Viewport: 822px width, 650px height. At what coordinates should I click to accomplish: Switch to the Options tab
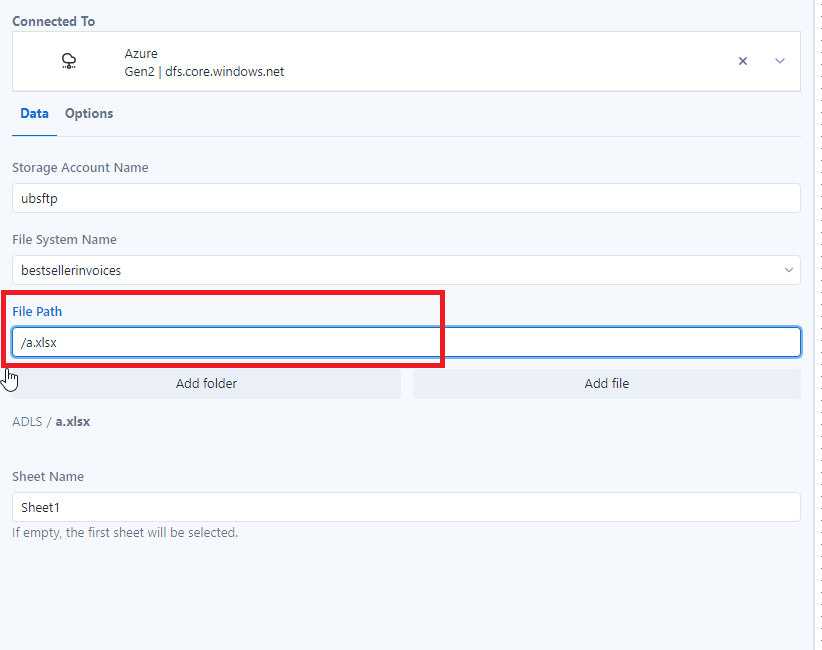(88, 113)
